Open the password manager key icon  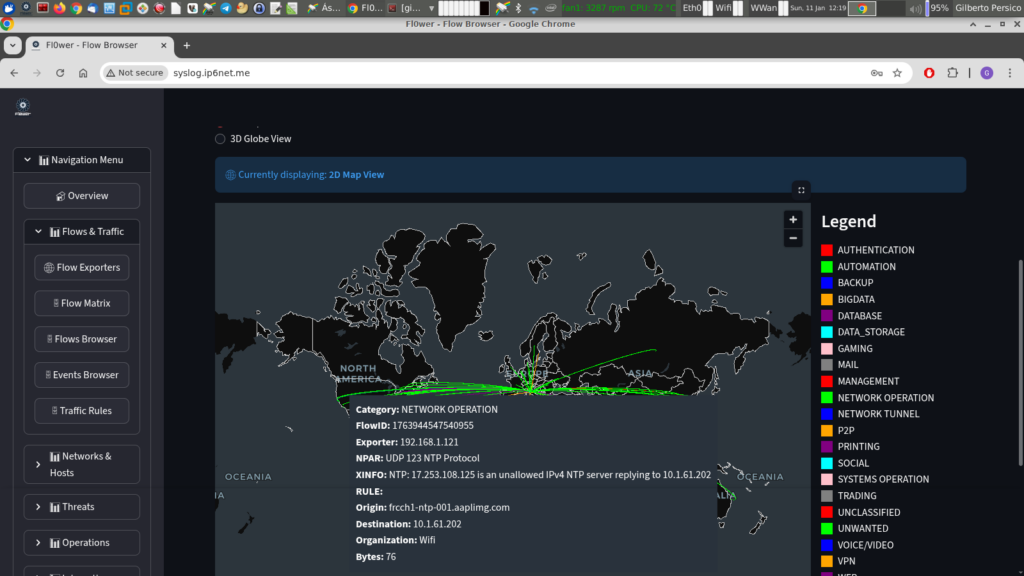pyautogui.click(x=876, y=73)
